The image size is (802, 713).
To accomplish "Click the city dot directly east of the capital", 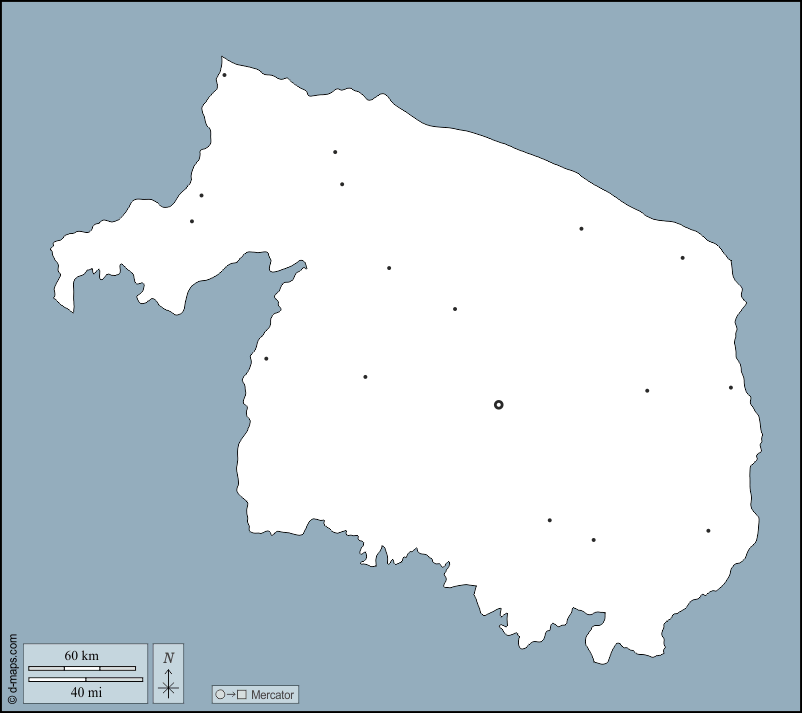I will point(647,391).
